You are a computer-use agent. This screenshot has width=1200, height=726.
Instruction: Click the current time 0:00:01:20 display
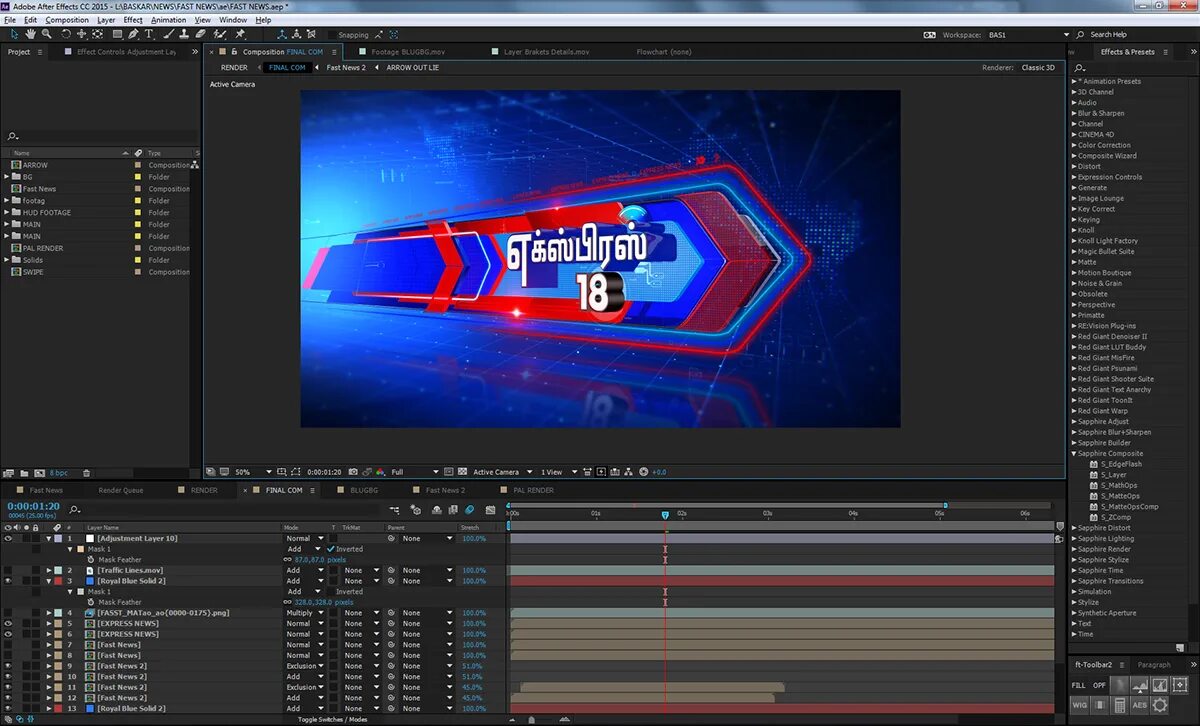(33, 506)
